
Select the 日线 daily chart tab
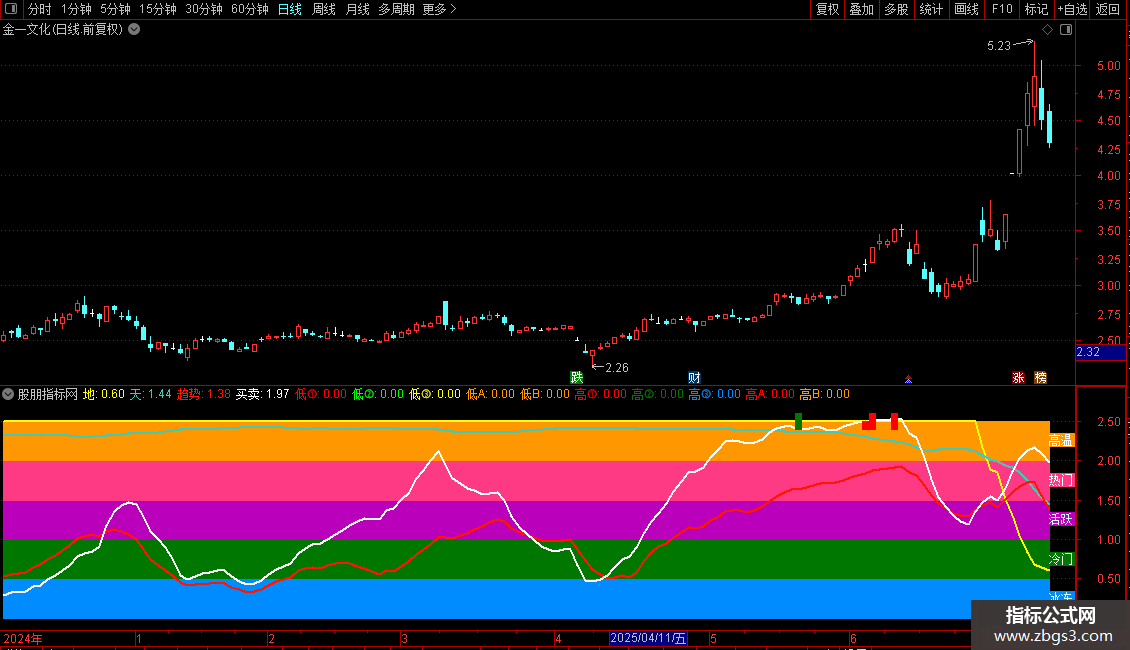tap(290, 9)
